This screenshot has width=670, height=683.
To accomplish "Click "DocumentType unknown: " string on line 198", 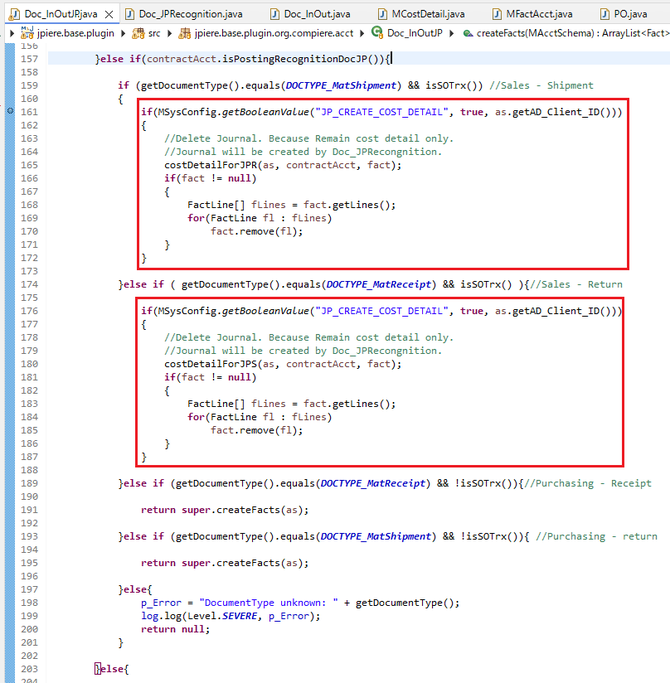I will pos(268,603).
